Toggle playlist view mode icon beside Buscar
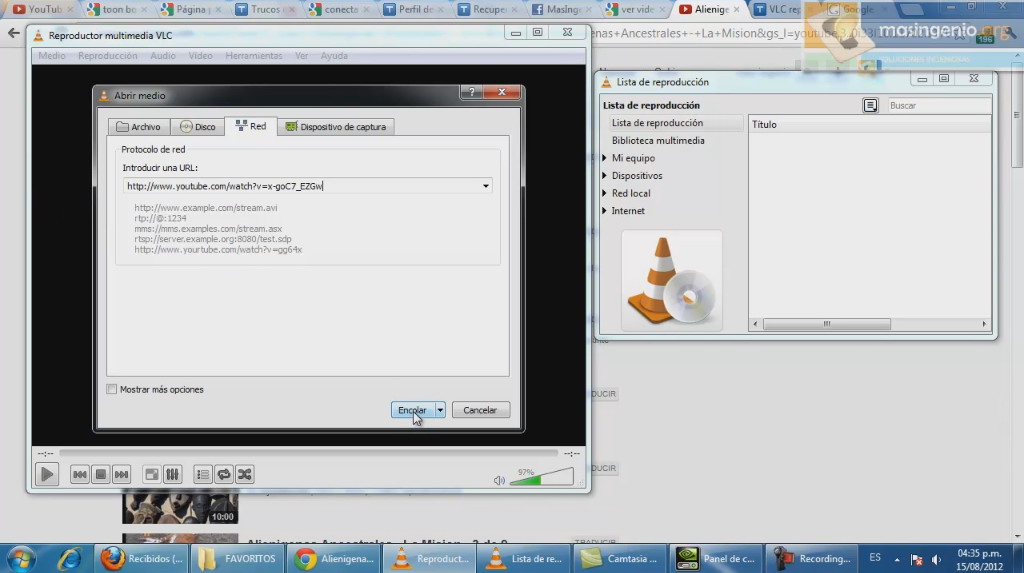Screen dimensions: 1024x573 coord(870,105)
